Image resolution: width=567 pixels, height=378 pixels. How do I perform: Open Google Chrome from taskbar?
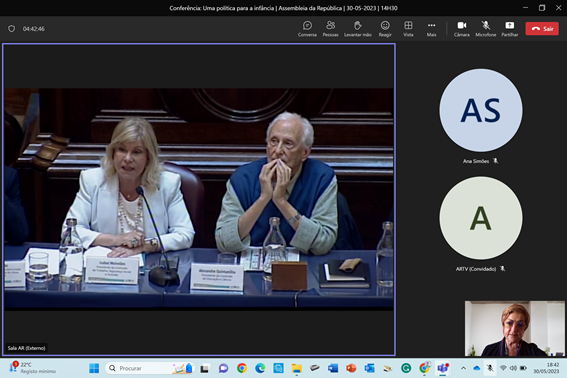point(242,368)
